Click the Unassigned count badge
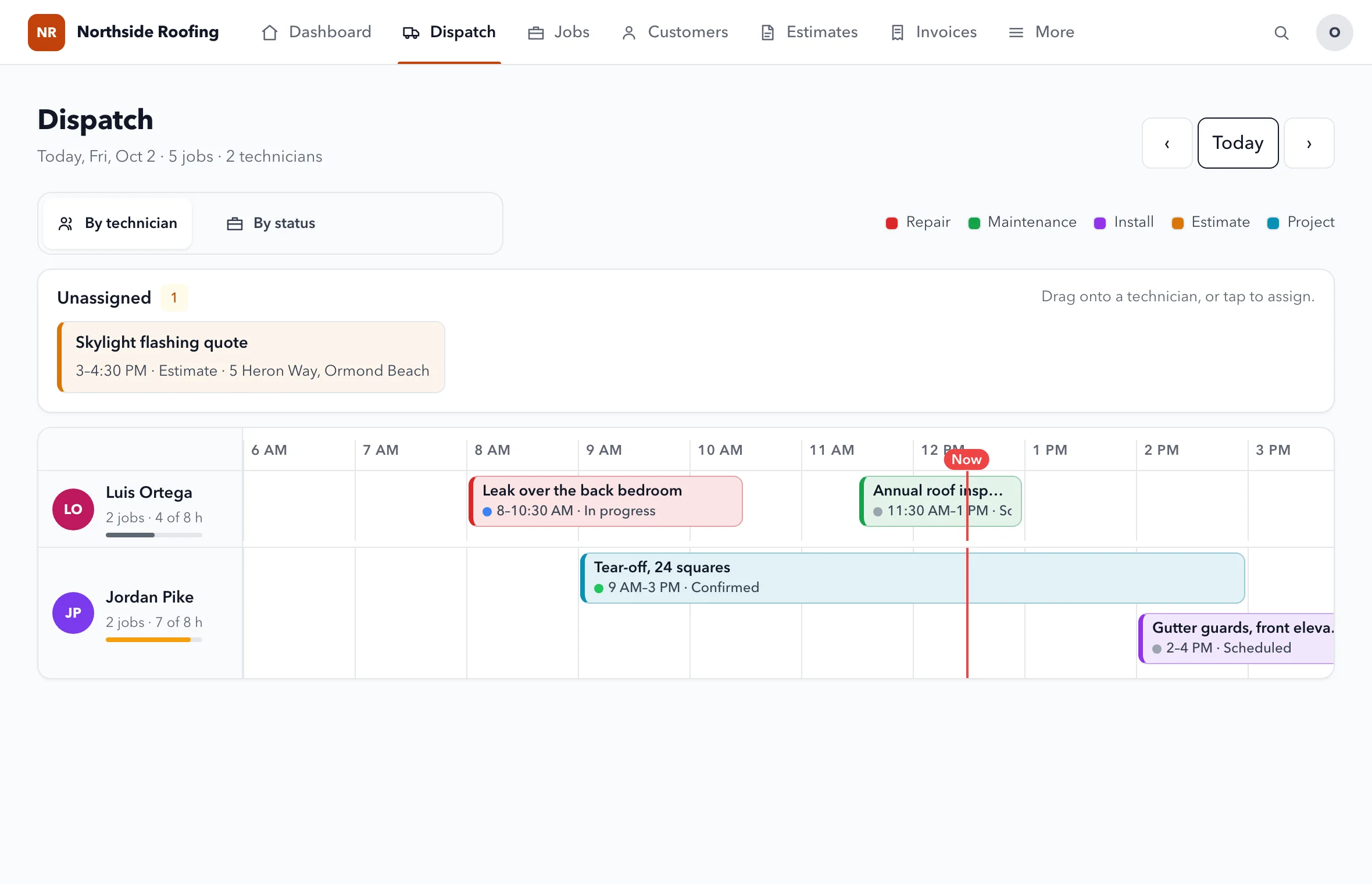The width and height of the screenshot is (1372, 884). coord(174,298)
